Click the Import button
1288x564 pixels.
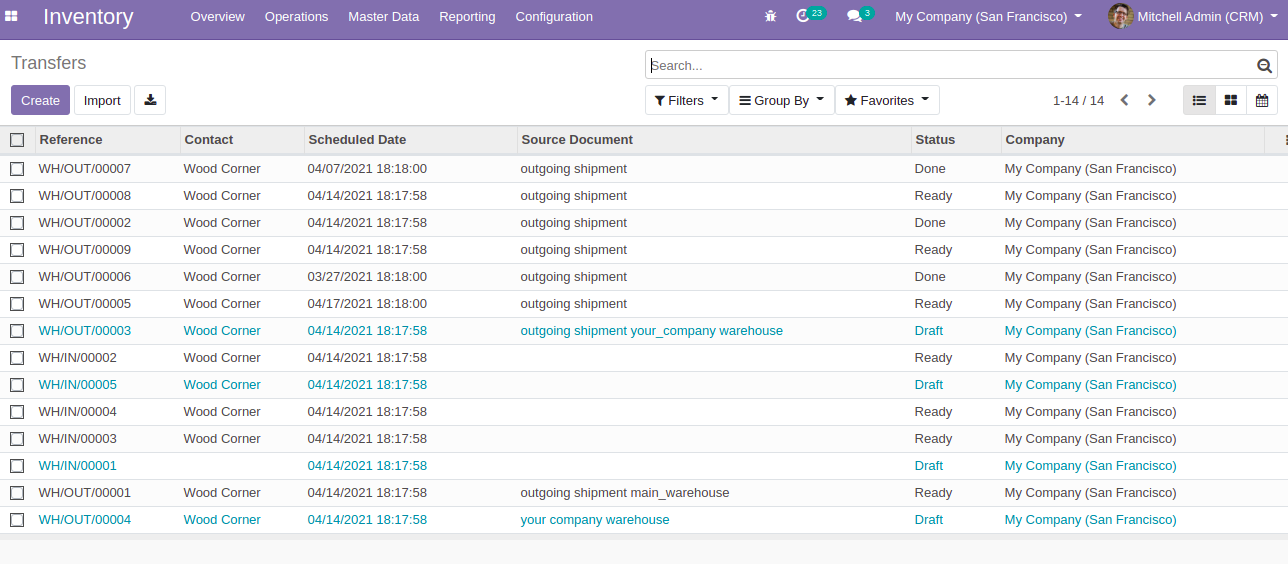click(x=102, y=100)
